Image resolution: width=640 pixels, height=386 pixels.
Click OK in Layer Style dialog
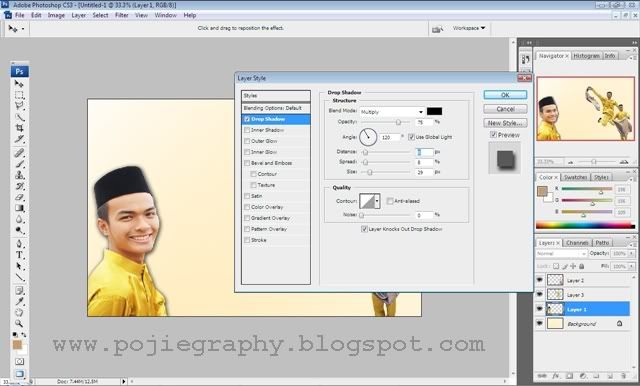click(x=505, y=95)
